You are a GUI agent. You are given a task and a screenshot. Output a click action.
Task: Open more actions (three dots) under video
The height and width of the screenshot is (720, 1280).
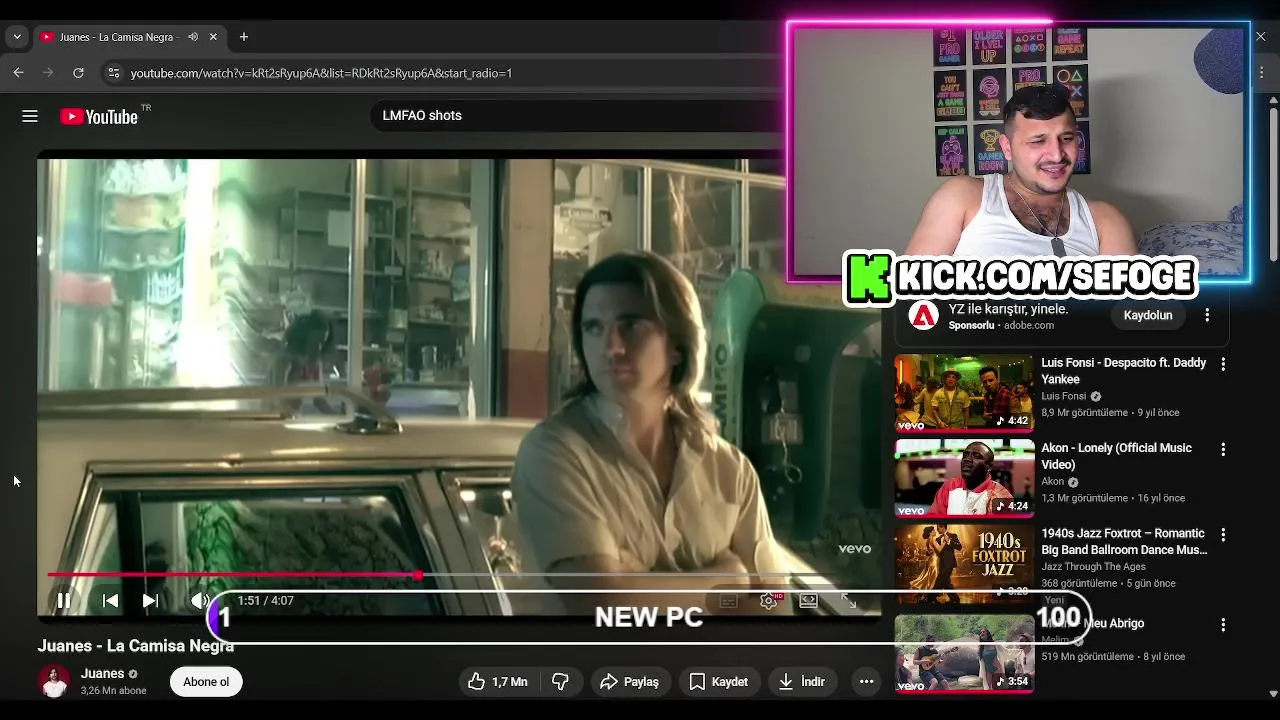(867, 682)
